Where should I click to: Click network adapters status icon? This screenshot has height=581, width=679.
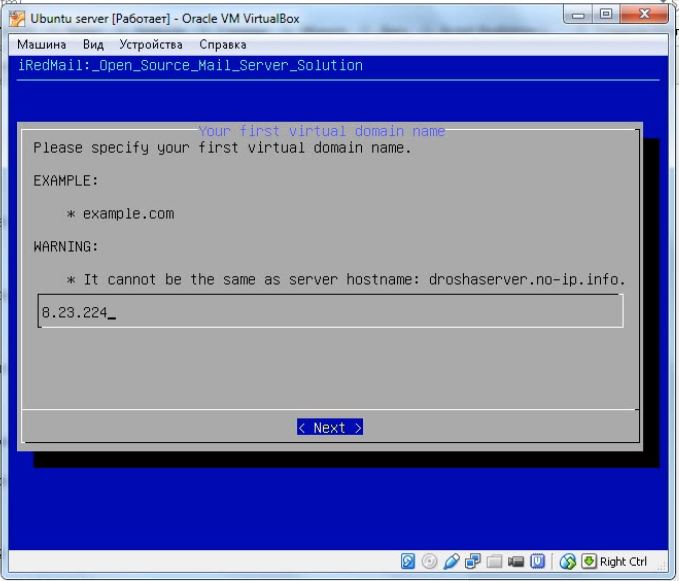[x=472, y=561]
